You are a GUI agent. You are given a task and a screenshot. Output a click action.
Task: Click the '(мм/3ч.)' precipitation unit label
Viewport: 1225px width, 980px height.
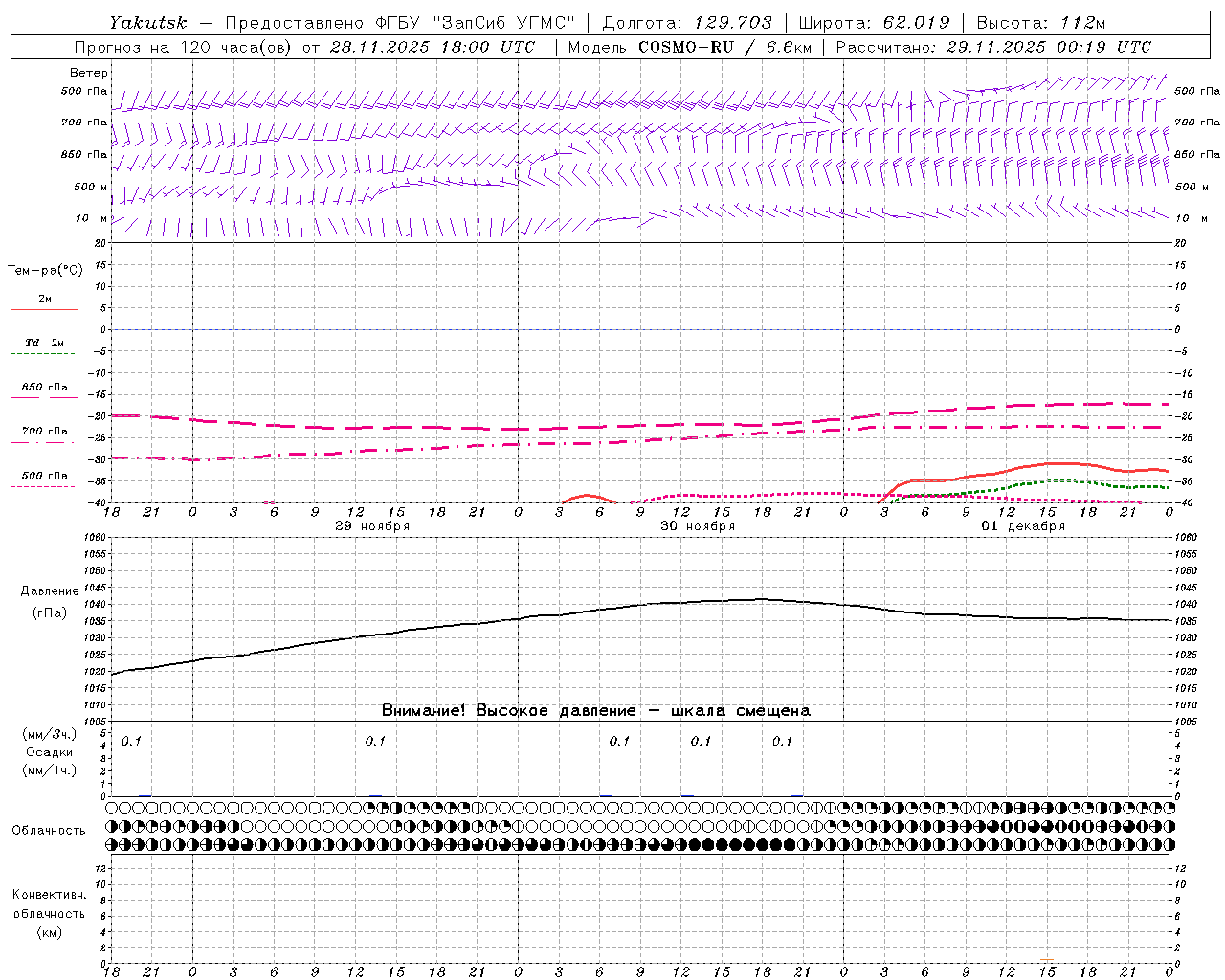coord(50,735)
